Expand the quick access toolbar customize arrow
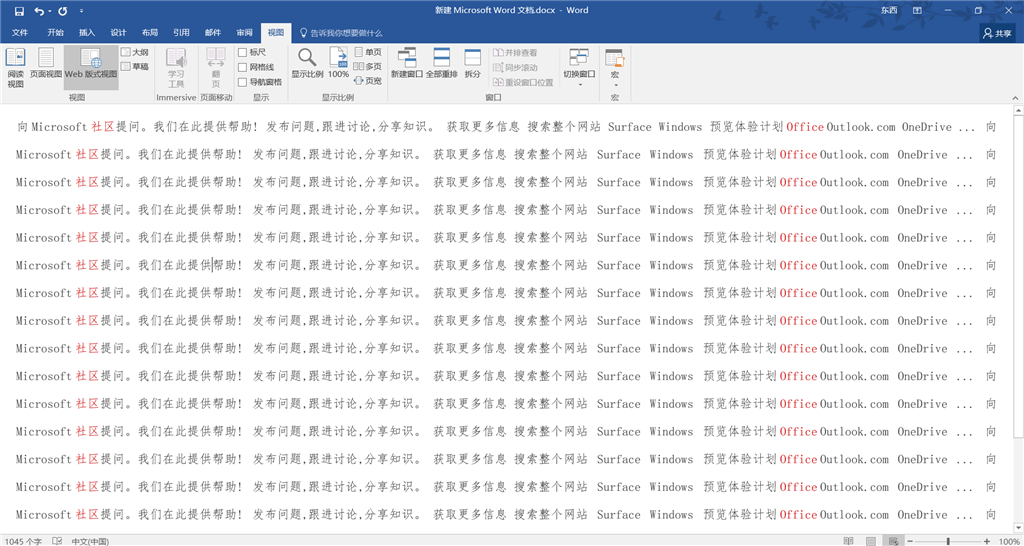The image size is (1024, 546). coord(81,11)
